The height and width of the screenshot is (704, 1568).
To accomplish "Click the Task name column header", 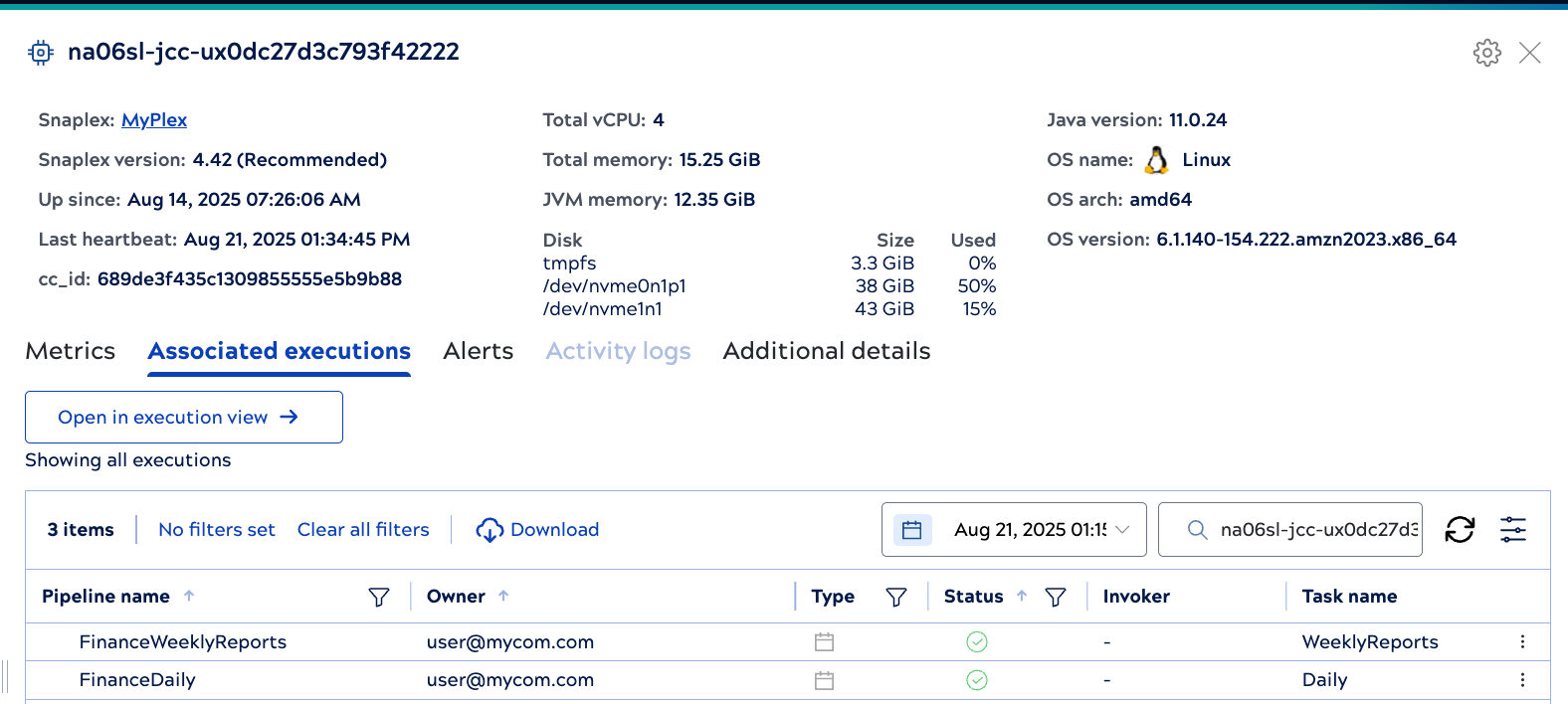I will click(x=1349, y=597).
